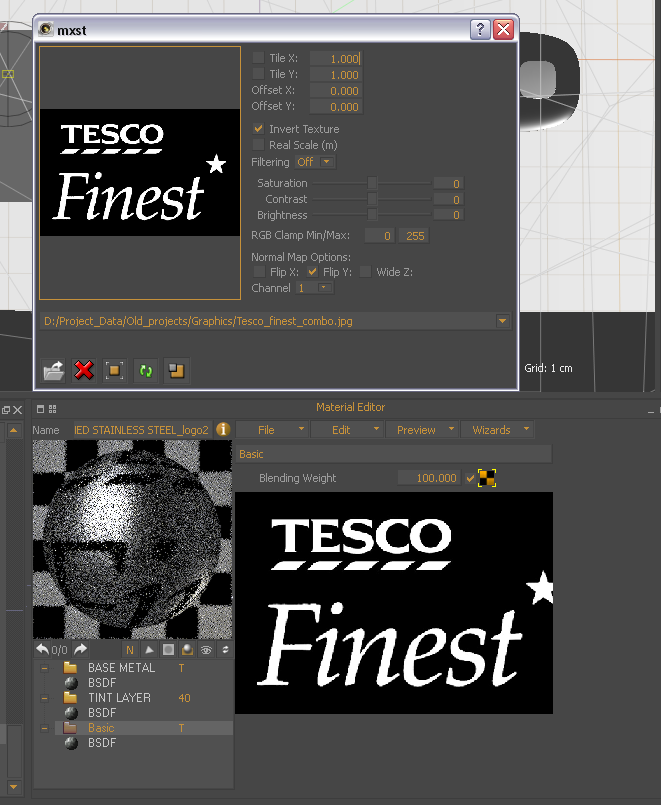Viewport: 661px width, 805px height.
Task: Open the Preview menu in Material Editor
Action: [422, 429]
